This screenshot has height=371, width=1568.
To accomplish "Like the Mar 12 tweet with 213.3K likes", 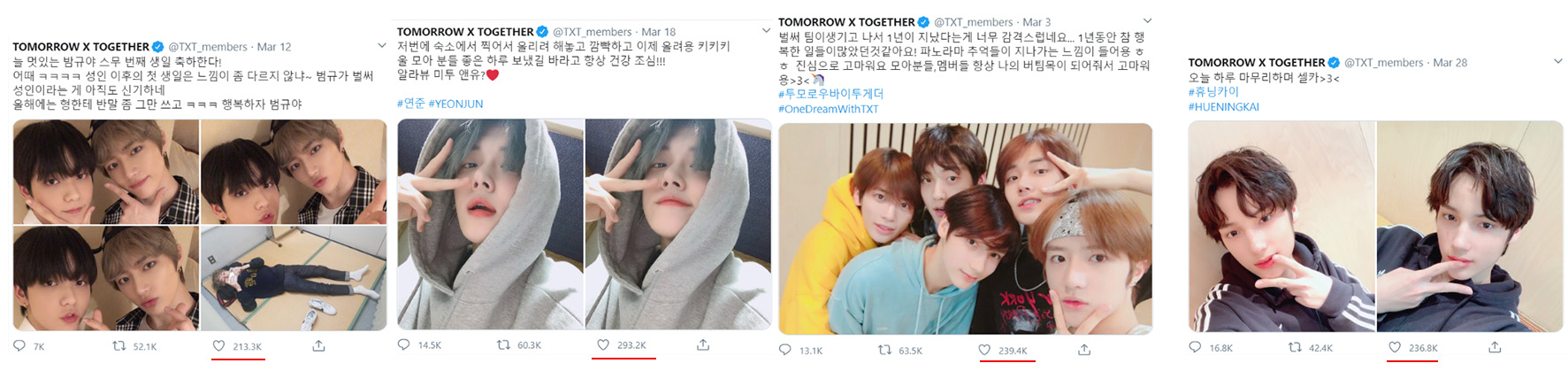I will [x=219, y=346].
